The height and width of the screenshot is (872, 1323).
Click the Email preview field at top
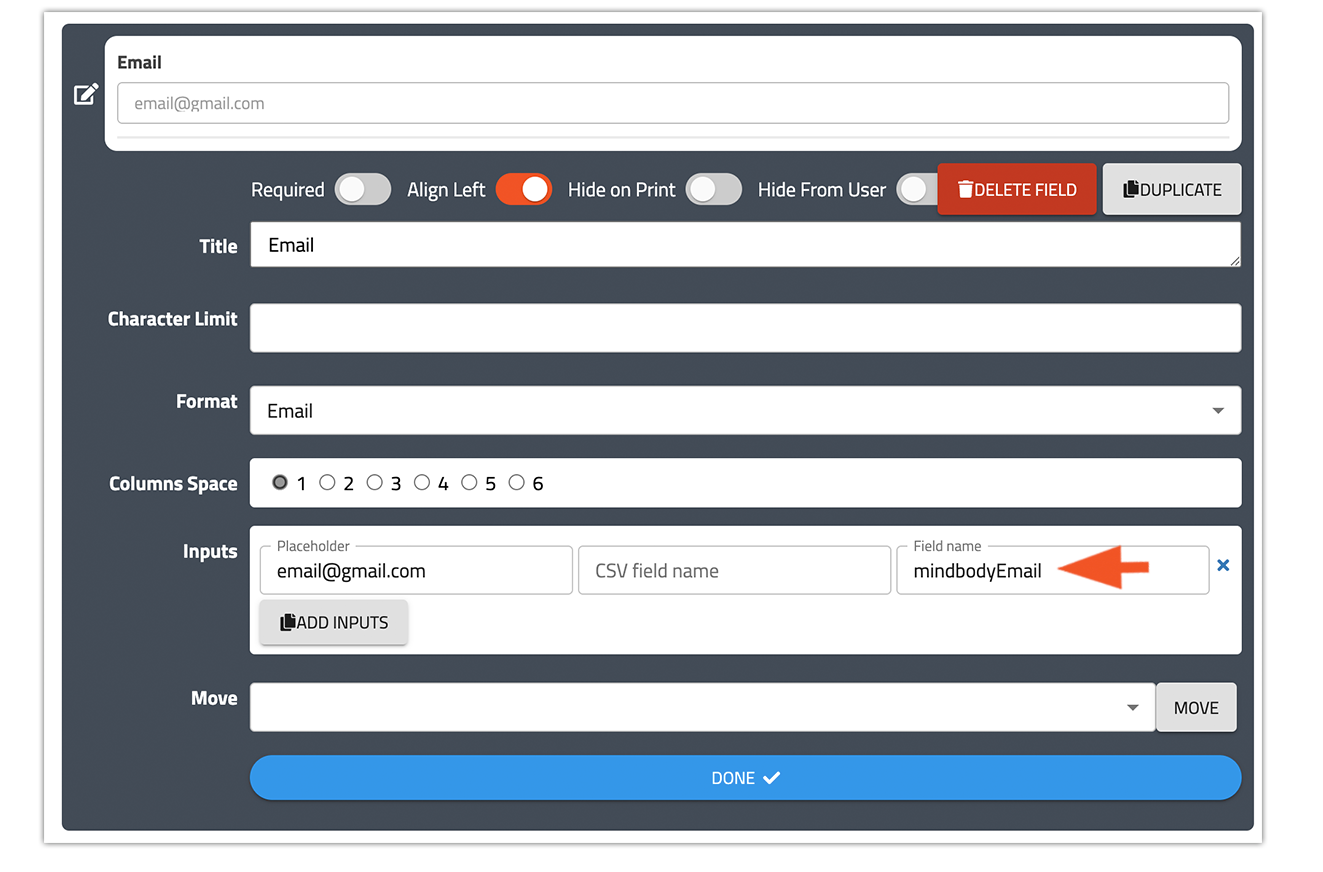(x=673, y=103)
